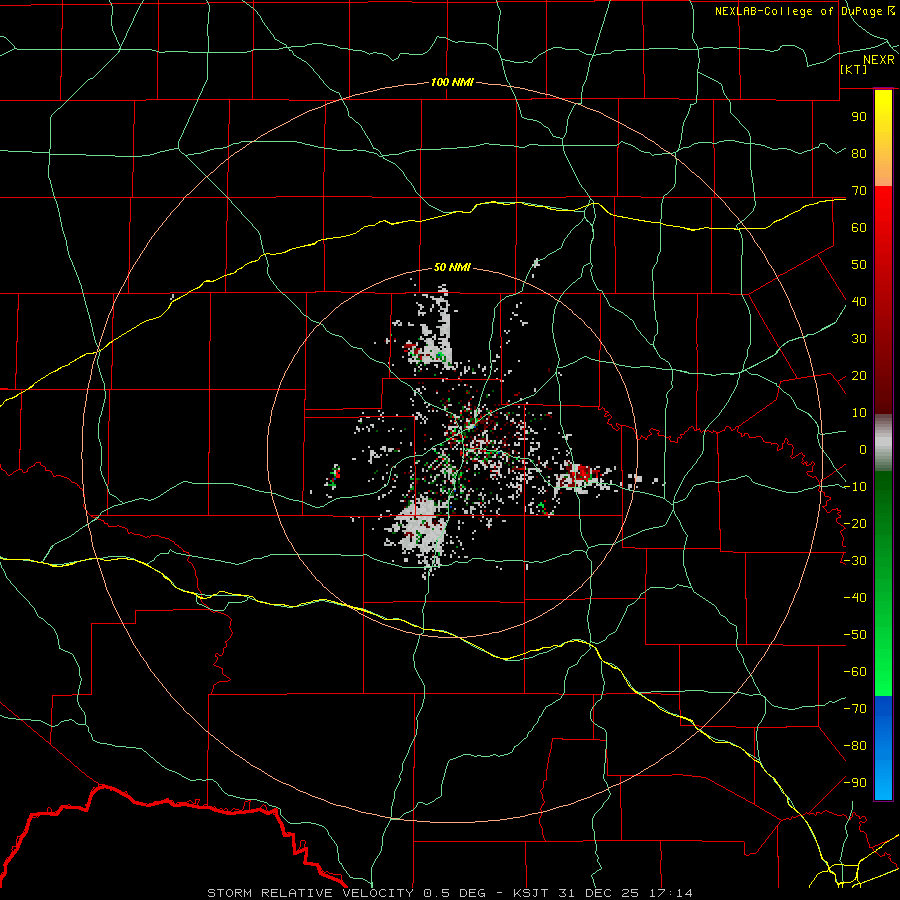This screenshot has height=900, width=900.
Task: Select the 50 NMI range ring label
Action: (x=452, y=267)
